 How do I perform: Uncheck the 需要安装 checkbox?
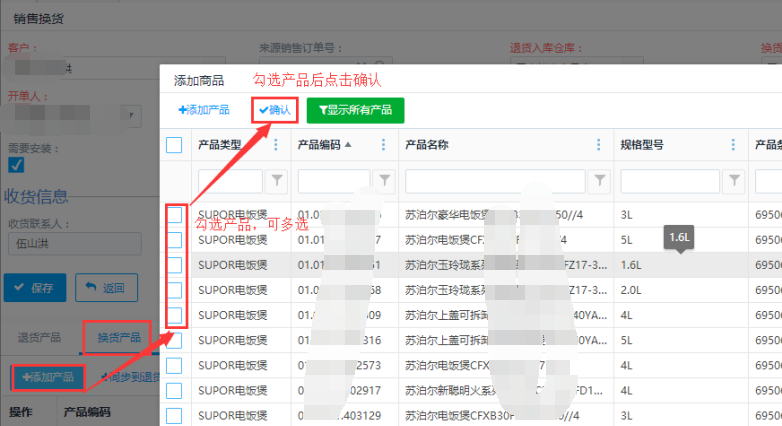point(16,165)
